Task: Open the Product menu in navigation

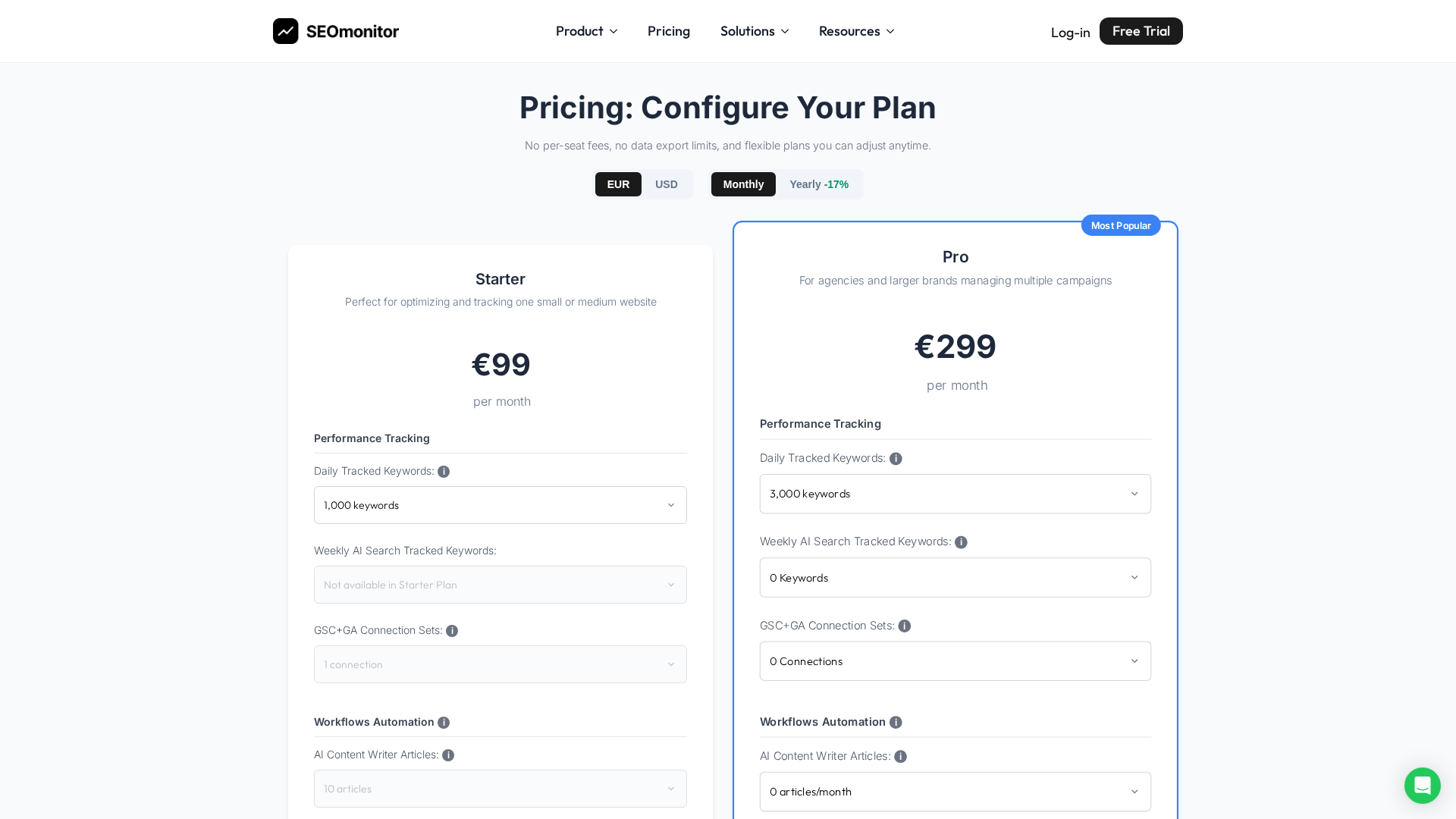Action: click(586, 31)
